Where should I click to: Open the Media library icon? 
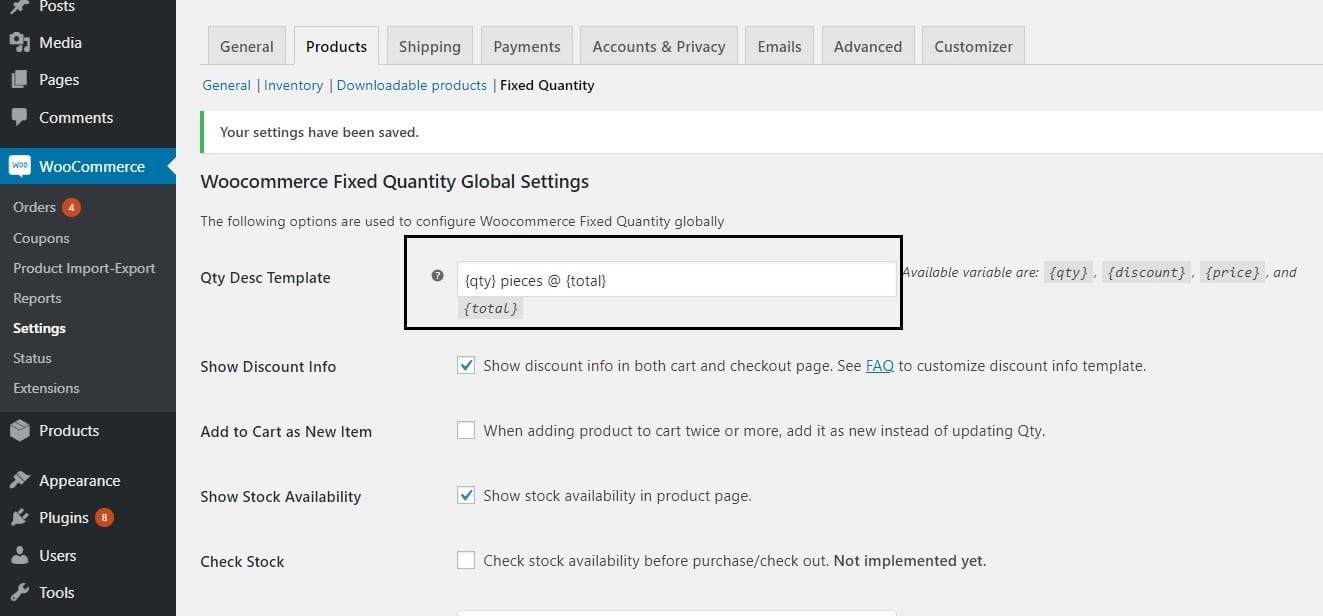pyautogui.click(x=22, y=42)
